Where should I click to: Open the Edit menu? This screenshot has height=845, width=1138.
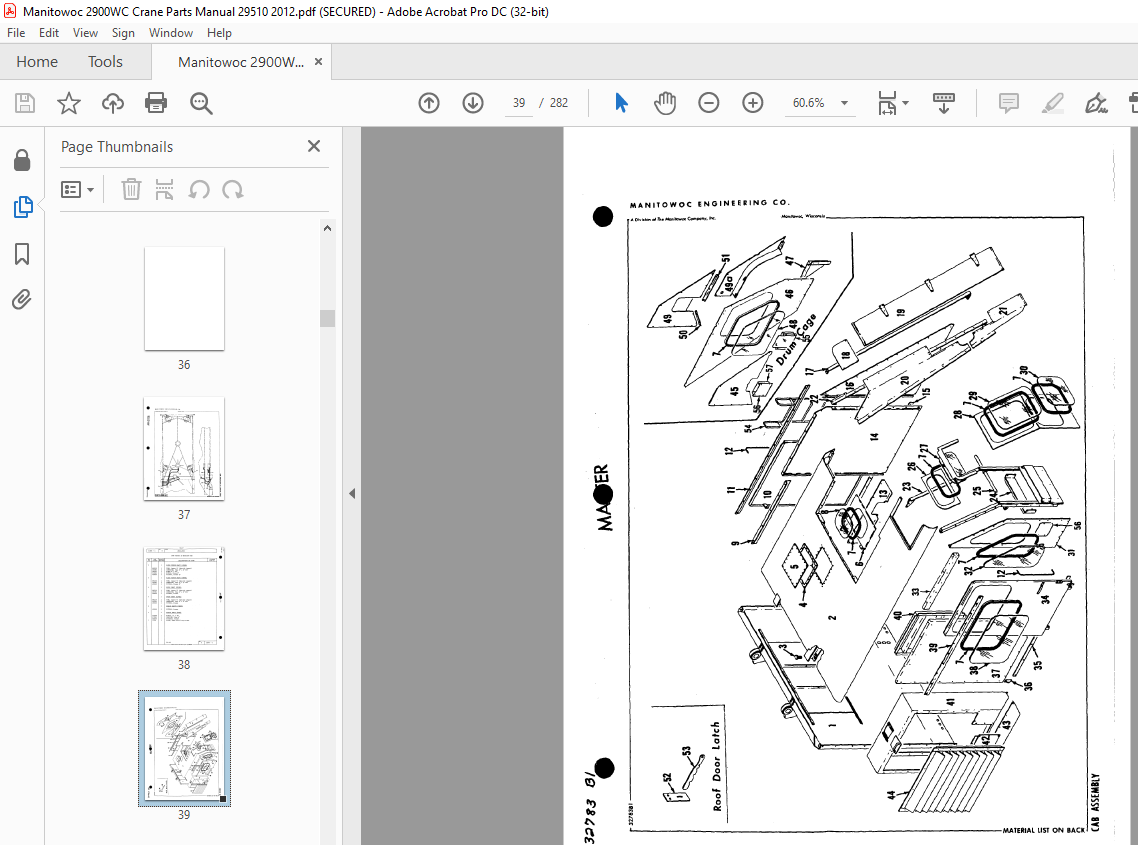[49, 33]
